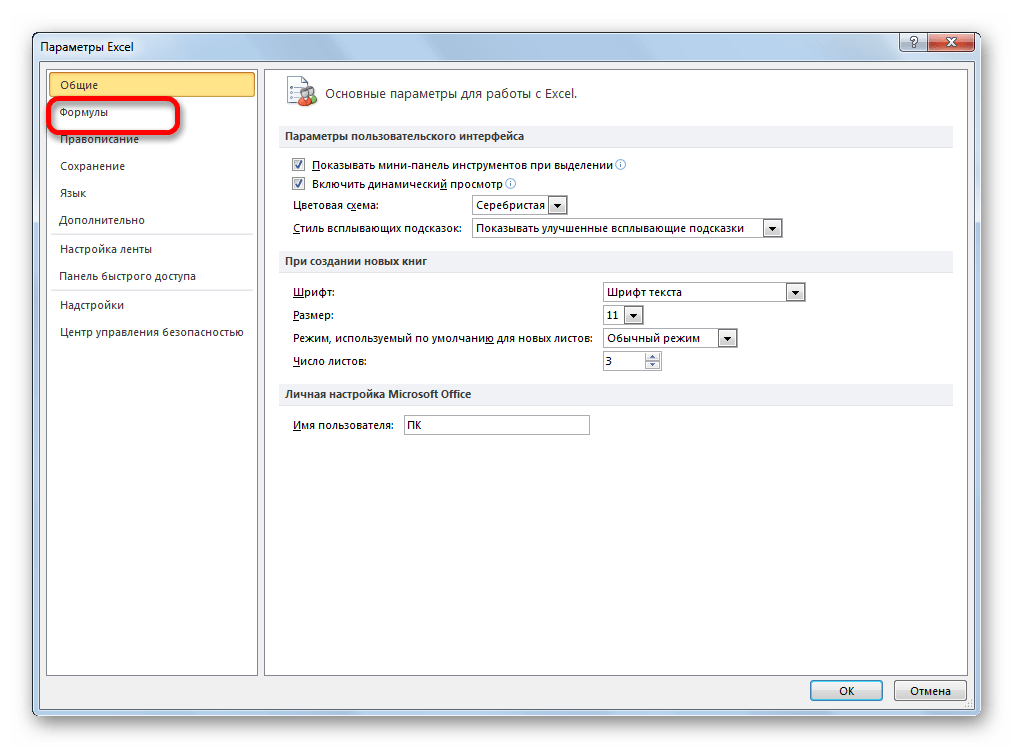
Task: Click info icon beside динамический просмотр
Action: point(511,184)
